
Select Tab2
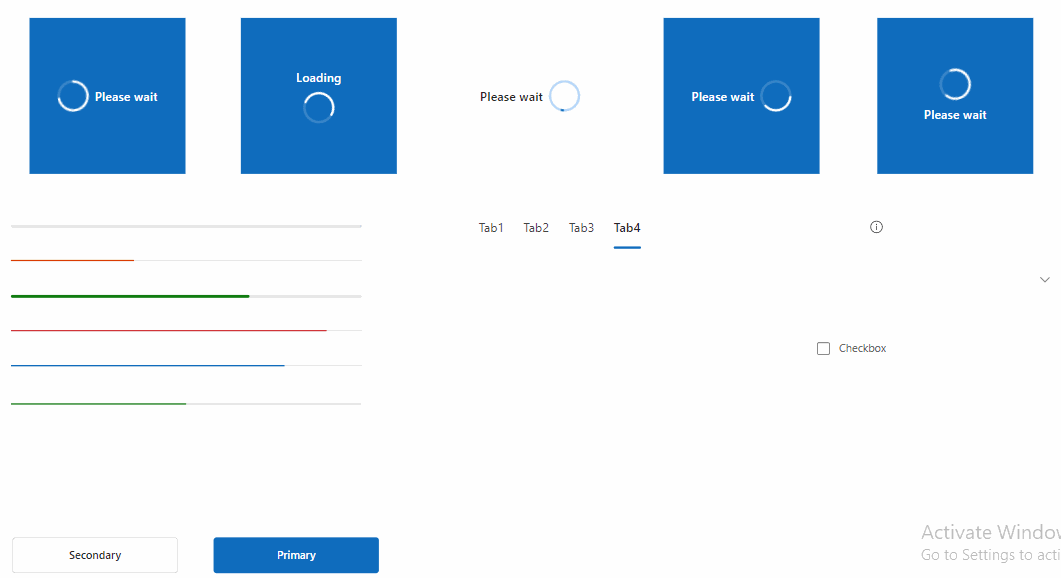tap(536, 227)
